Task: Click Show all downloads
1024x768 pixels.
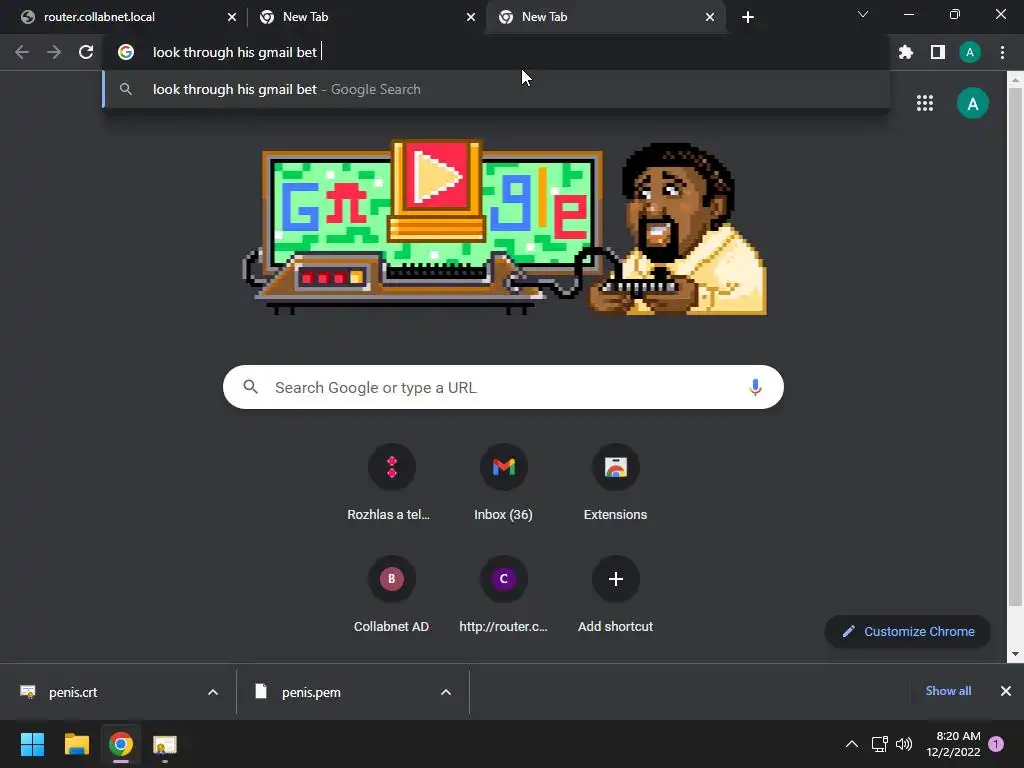Action: 948,691
